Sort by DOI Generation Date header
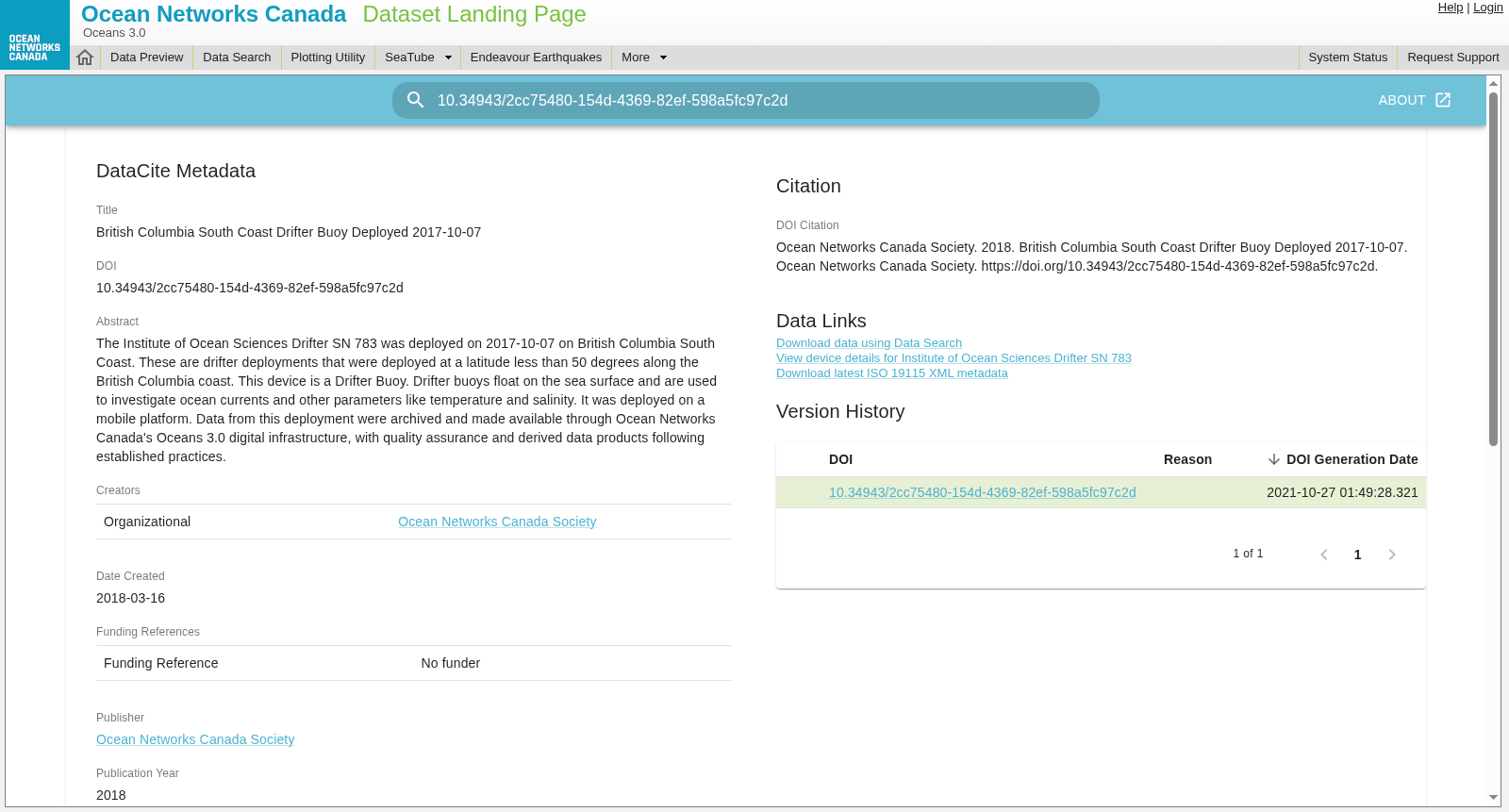Viewport: 1509px width, 812px height. click(x=1351, y=459)
